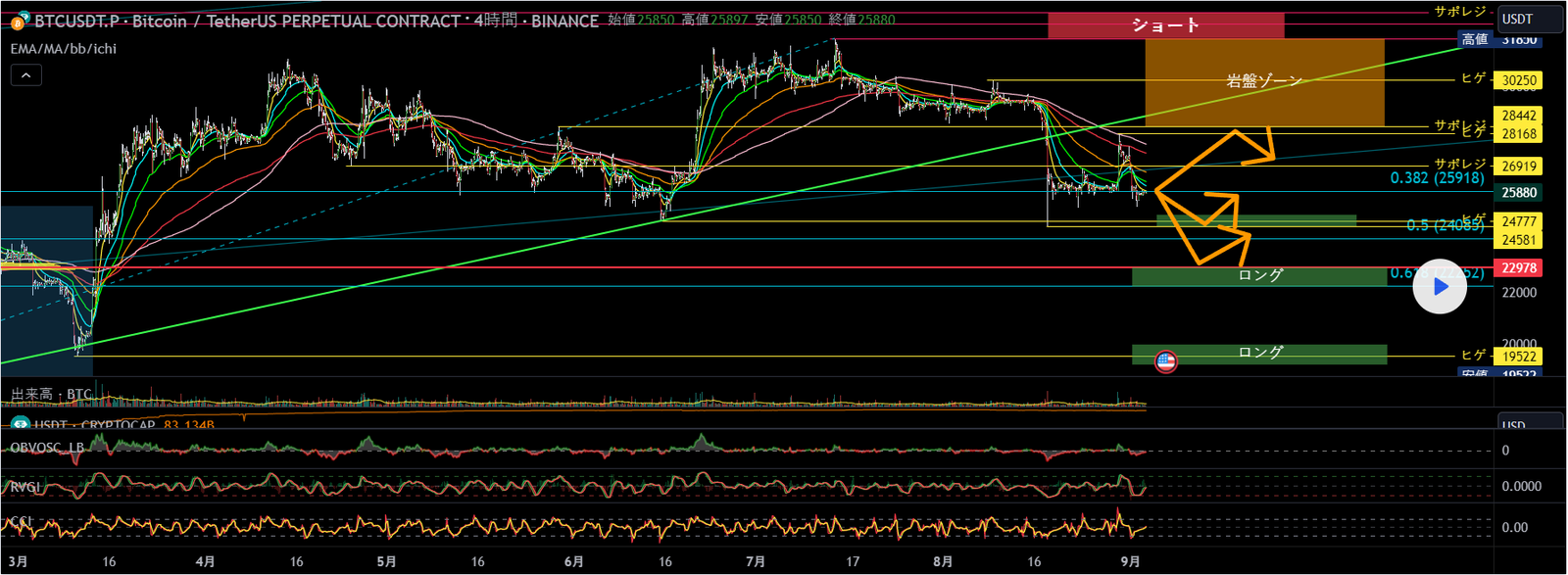Click the 出来高 BTC volume indicator label
The height and width of the screenshot is (575, 1568).
[51, 395]
